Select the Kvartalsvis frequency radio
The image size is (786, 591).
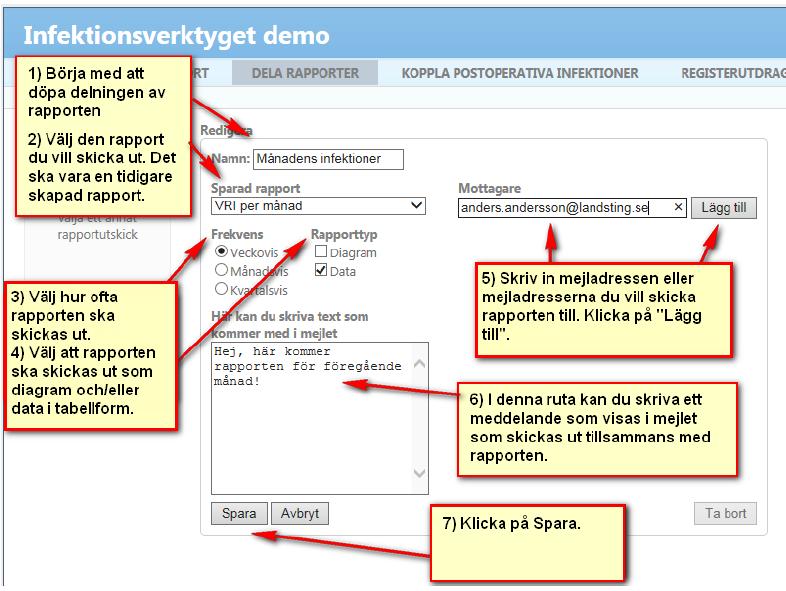pos(221,289)
